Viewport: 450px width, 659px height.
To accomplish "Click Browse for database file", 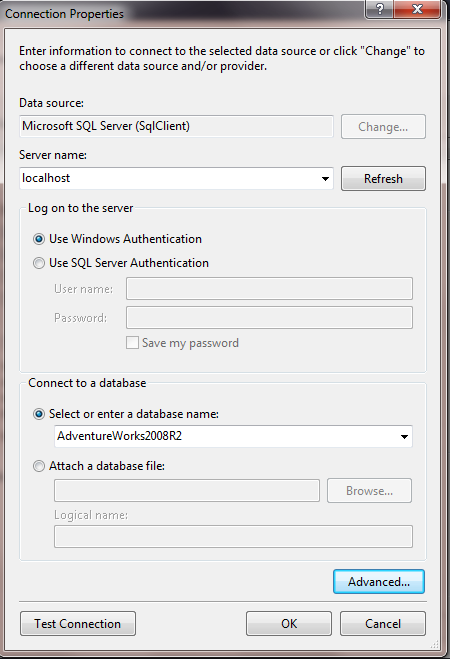I will [369, 490].
